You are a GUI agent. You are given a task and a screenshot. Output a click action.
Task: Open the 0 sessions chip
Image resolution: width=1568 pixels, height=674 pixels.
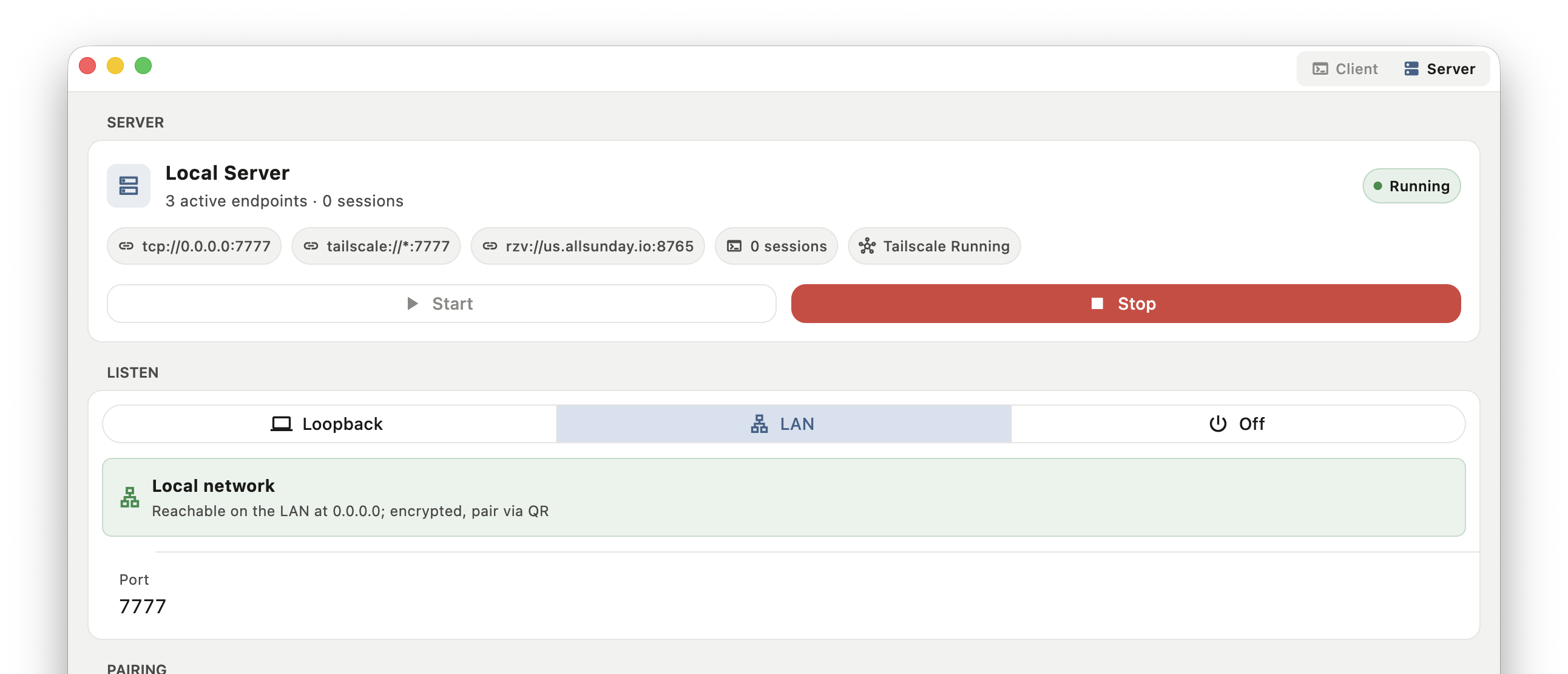[776, 246]
